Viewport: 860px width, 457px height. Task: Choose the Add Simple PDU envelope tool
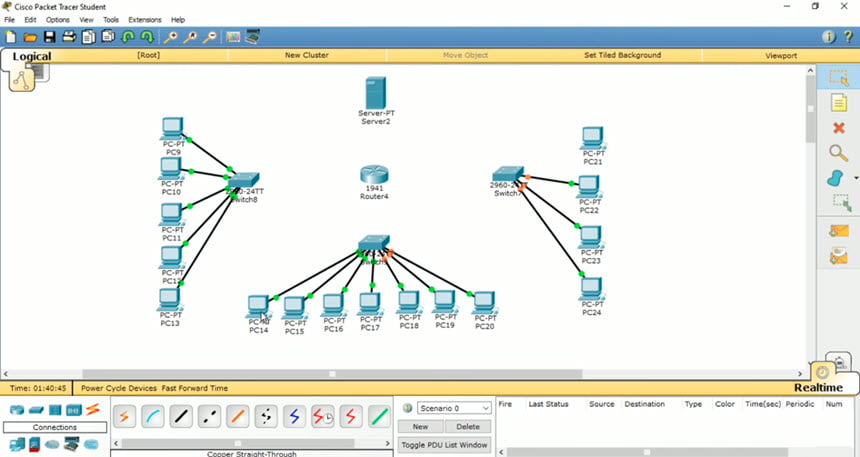click(x=839, y=230)
